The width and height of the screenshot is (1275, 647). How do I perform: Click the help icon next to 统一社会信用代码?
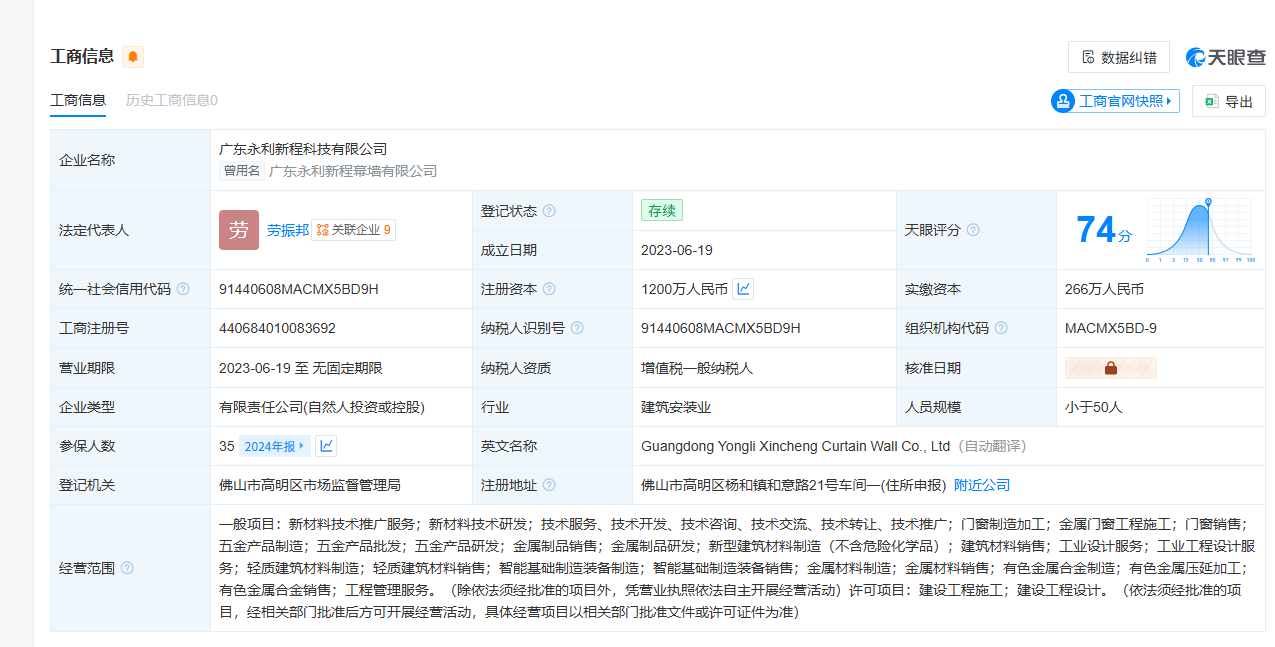(x=183, y=289)
